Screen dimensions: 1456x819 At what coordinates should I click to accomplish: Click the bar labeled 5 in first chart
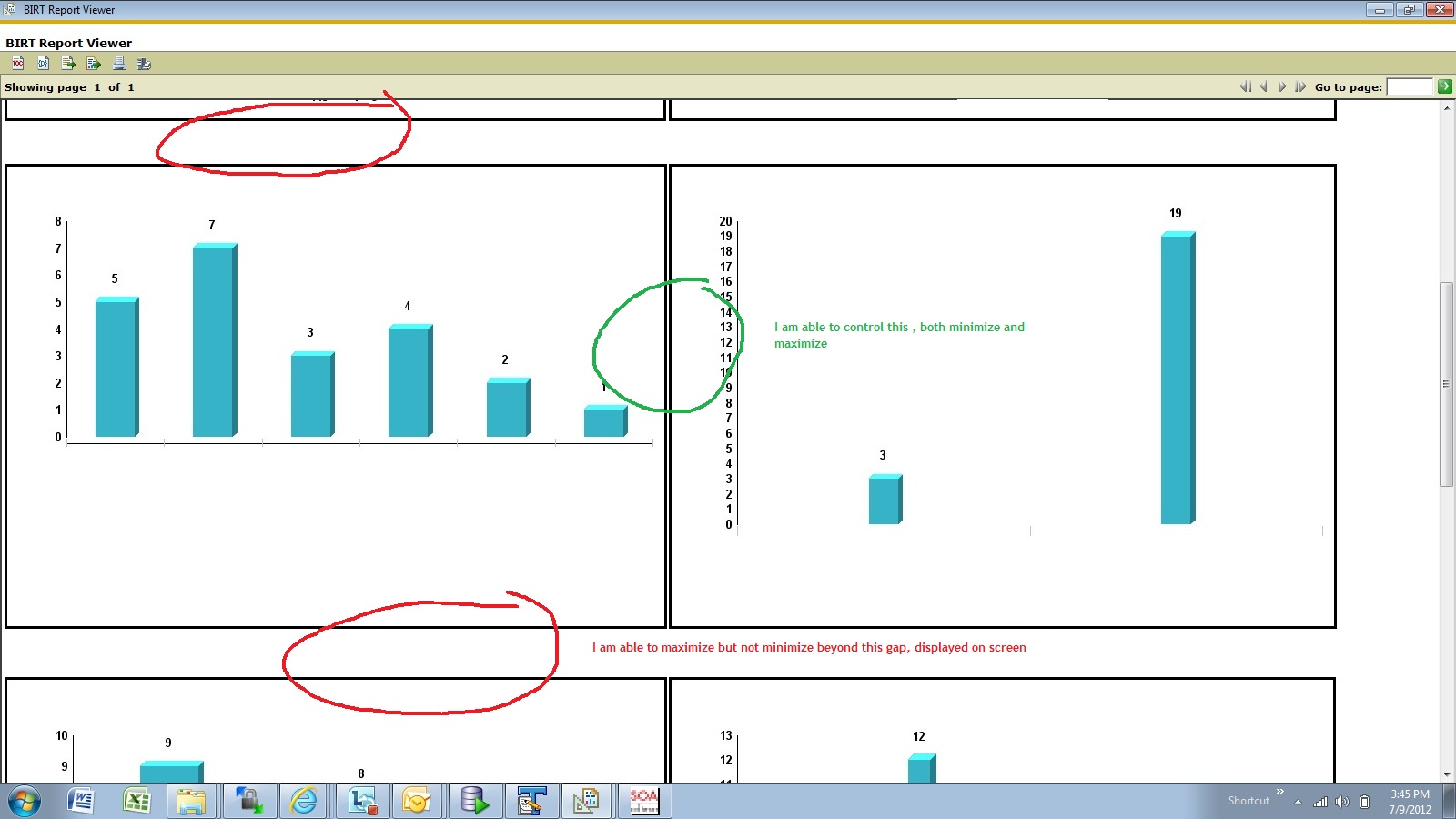[116, 367]
